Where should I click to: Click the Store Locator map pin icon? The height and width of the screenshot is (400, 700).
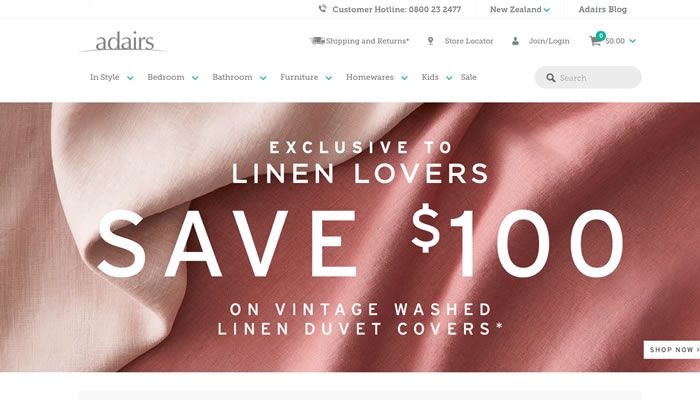point(430,41)
